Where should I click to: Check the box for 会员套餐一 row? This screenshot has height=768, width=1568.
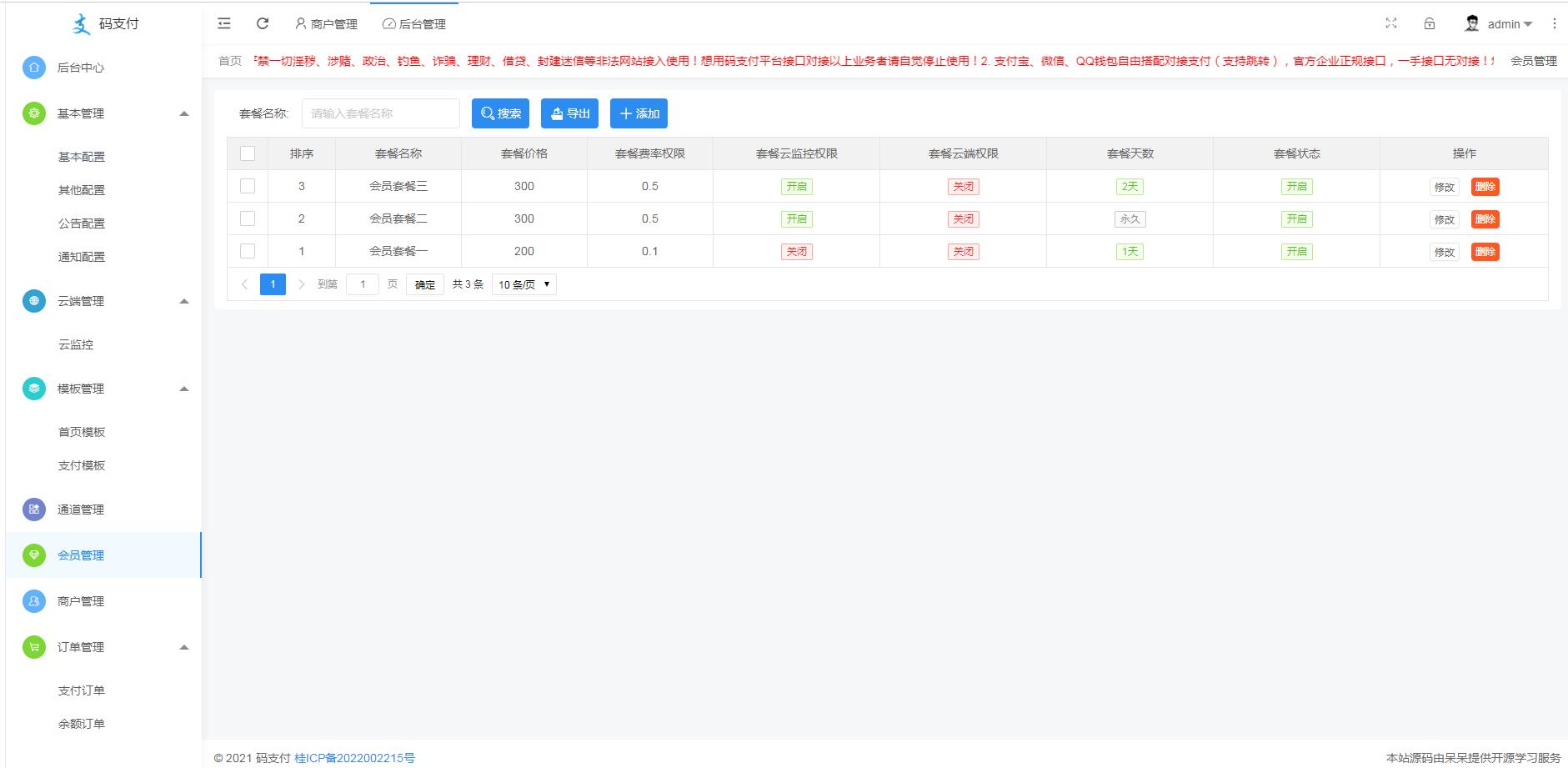[248, 251]
